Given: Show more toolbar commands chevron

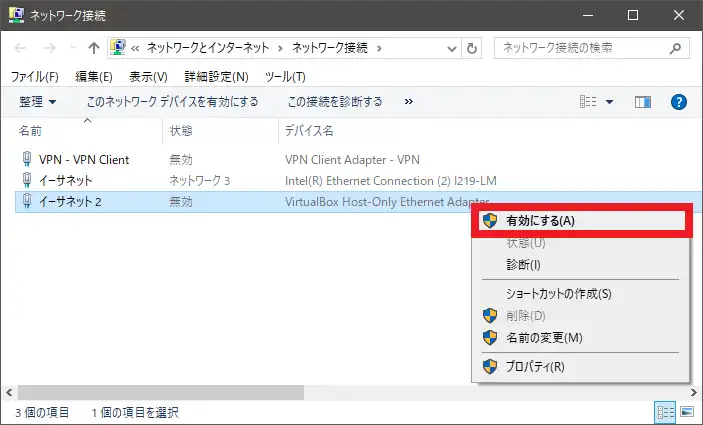Looking at the screenshot, I should [x=408, y=102].
